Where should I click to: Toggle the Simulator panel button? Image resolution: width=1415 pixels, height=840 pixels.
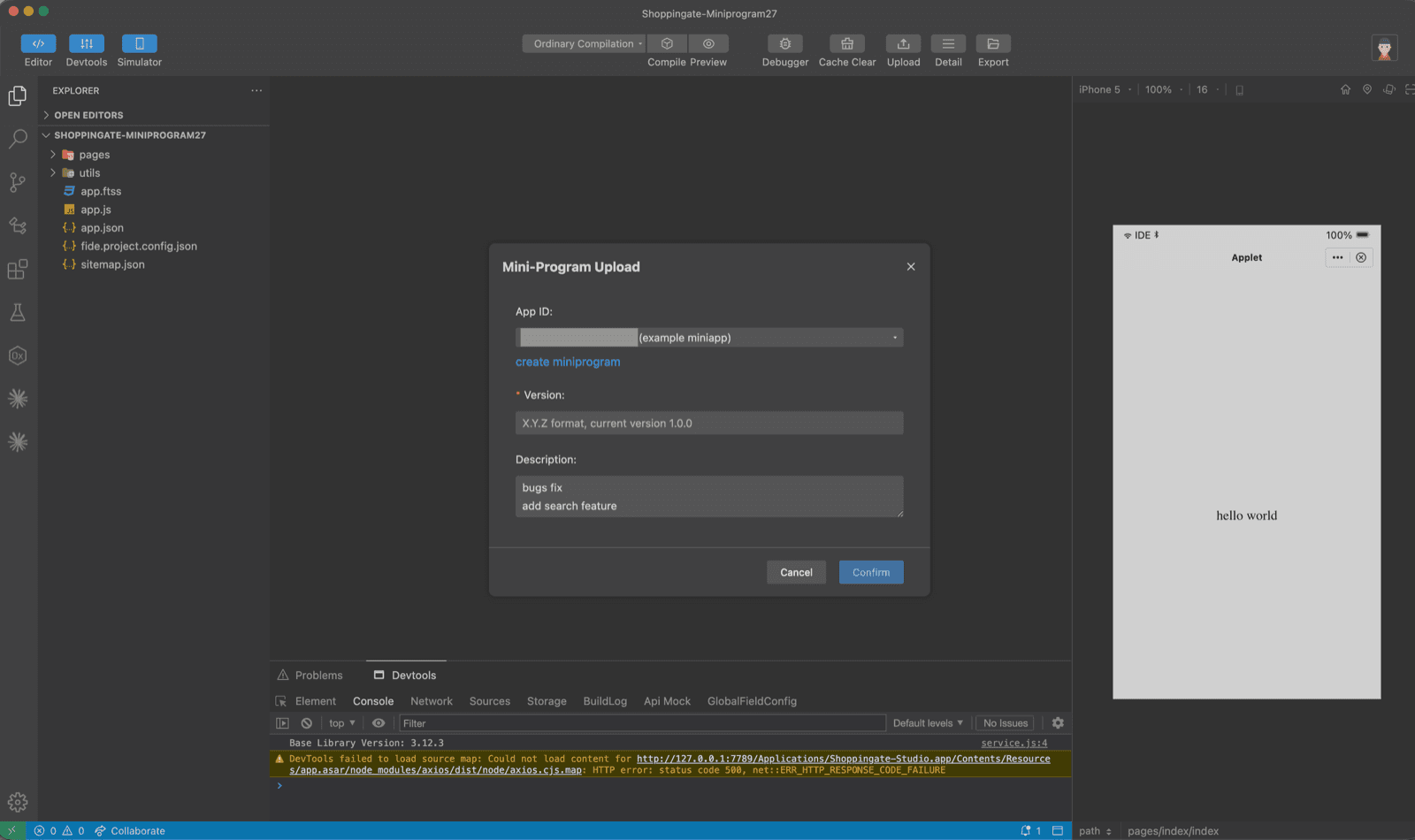[140, 43]
